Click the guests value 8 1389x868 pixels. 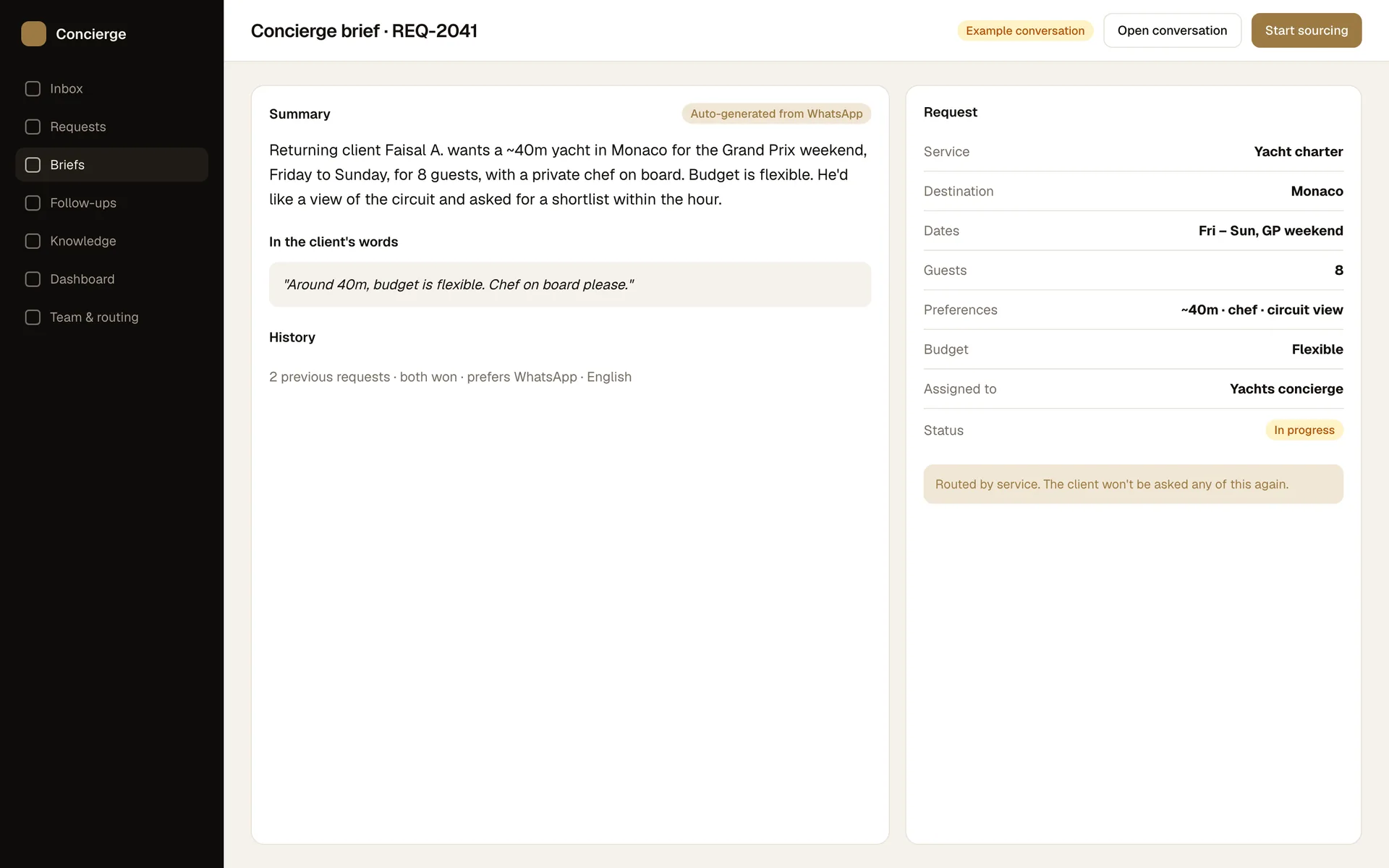tap(1338, 271)
